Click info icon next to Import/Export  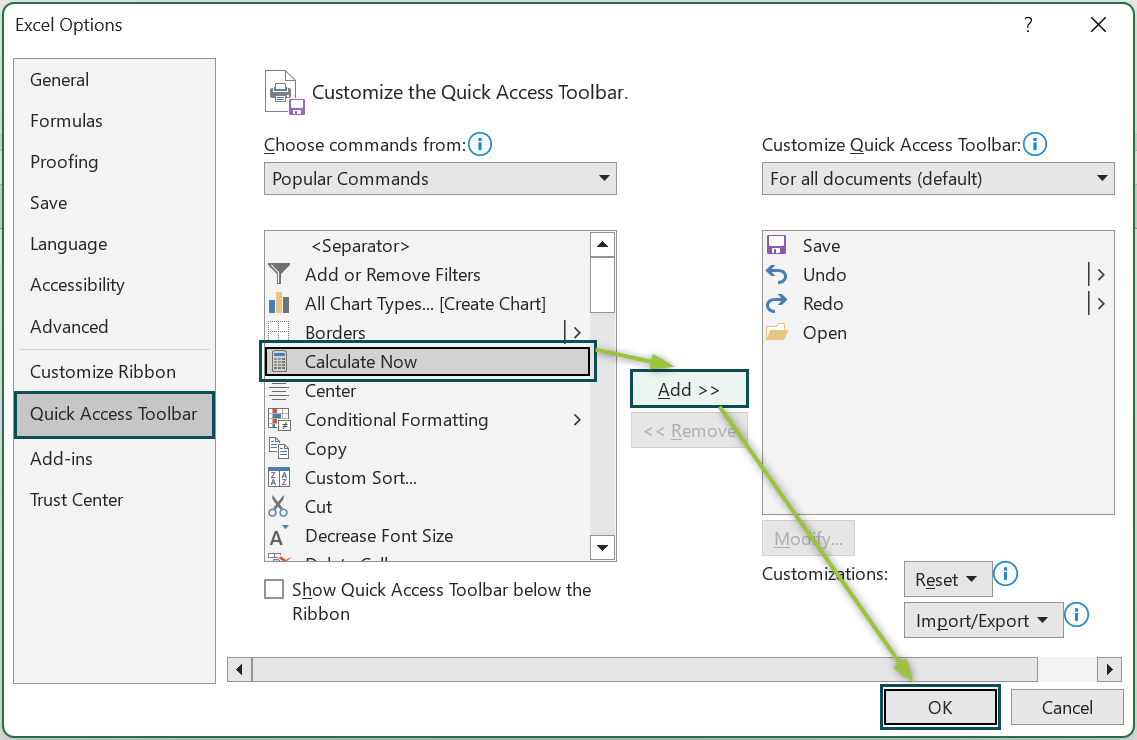tap(1077, 615)
